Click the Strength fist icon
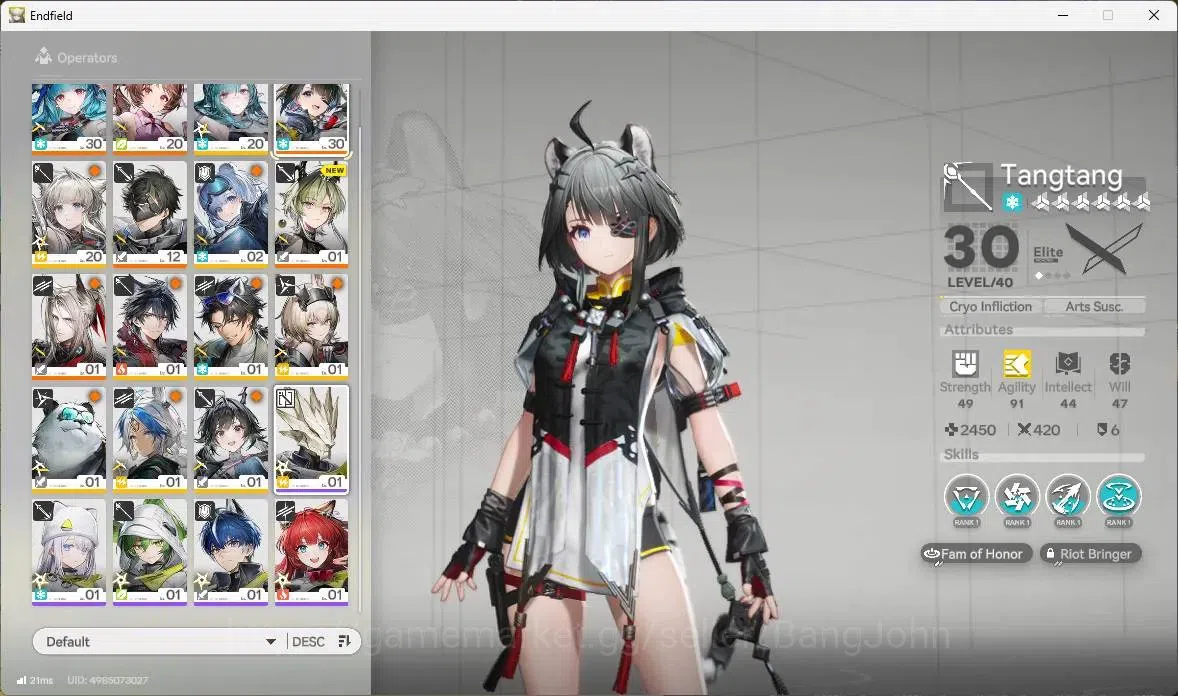Viewport: 1178px width, 696px height. click(965, 364)
